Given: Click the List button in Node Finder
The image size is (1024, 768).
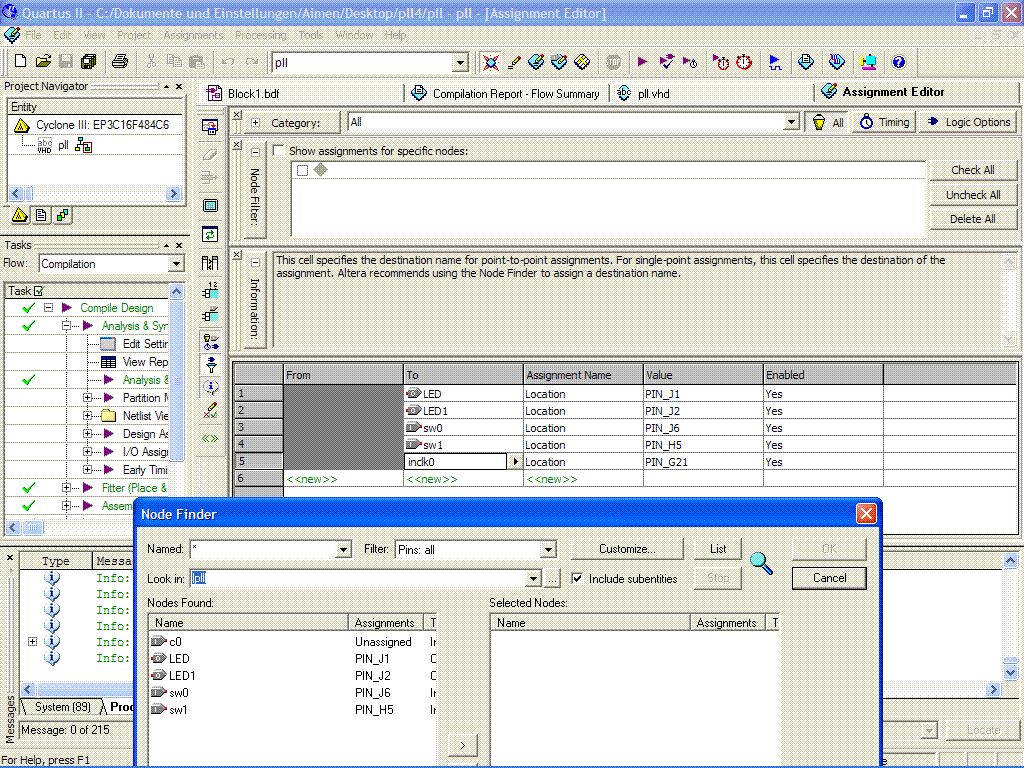Looking at the screenshot, I should [718, 549].
